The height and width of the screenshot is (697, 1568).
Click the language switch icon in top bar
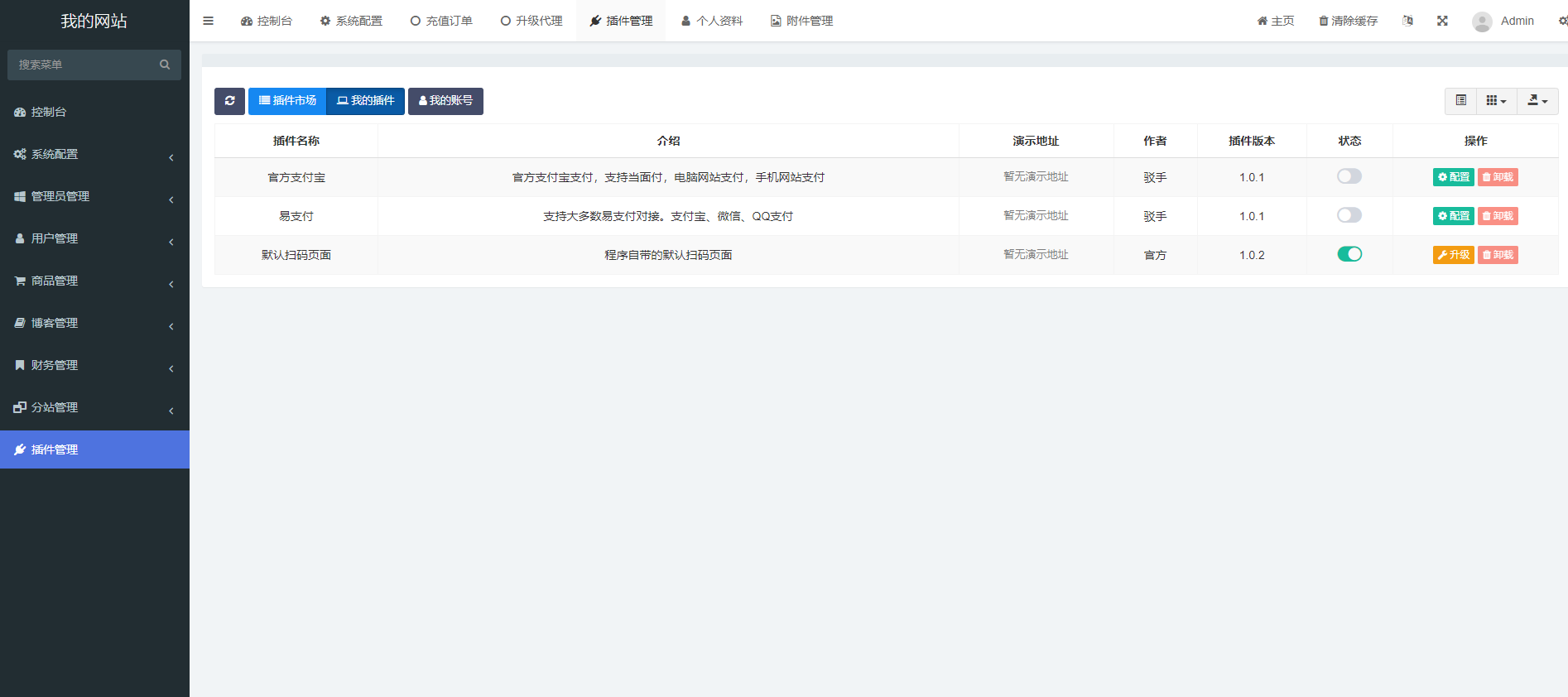1407,21
